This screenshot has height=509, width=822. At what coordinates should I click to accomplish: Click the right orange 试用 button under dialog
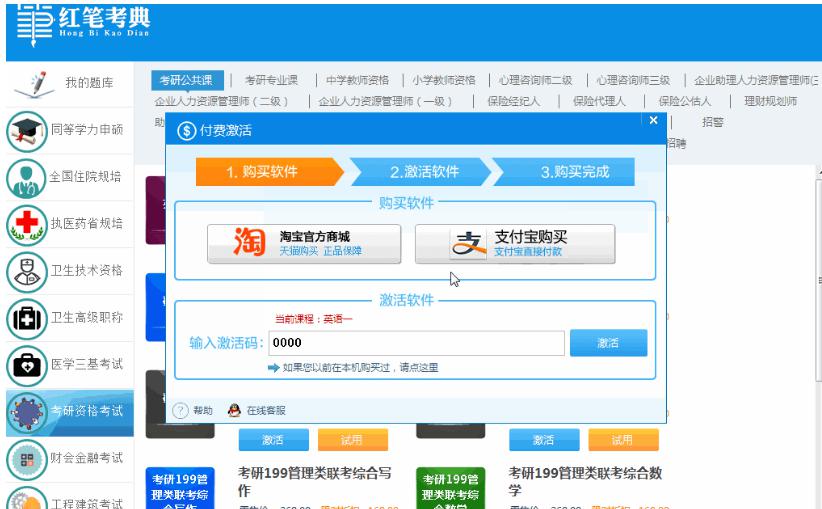(623, 440)
